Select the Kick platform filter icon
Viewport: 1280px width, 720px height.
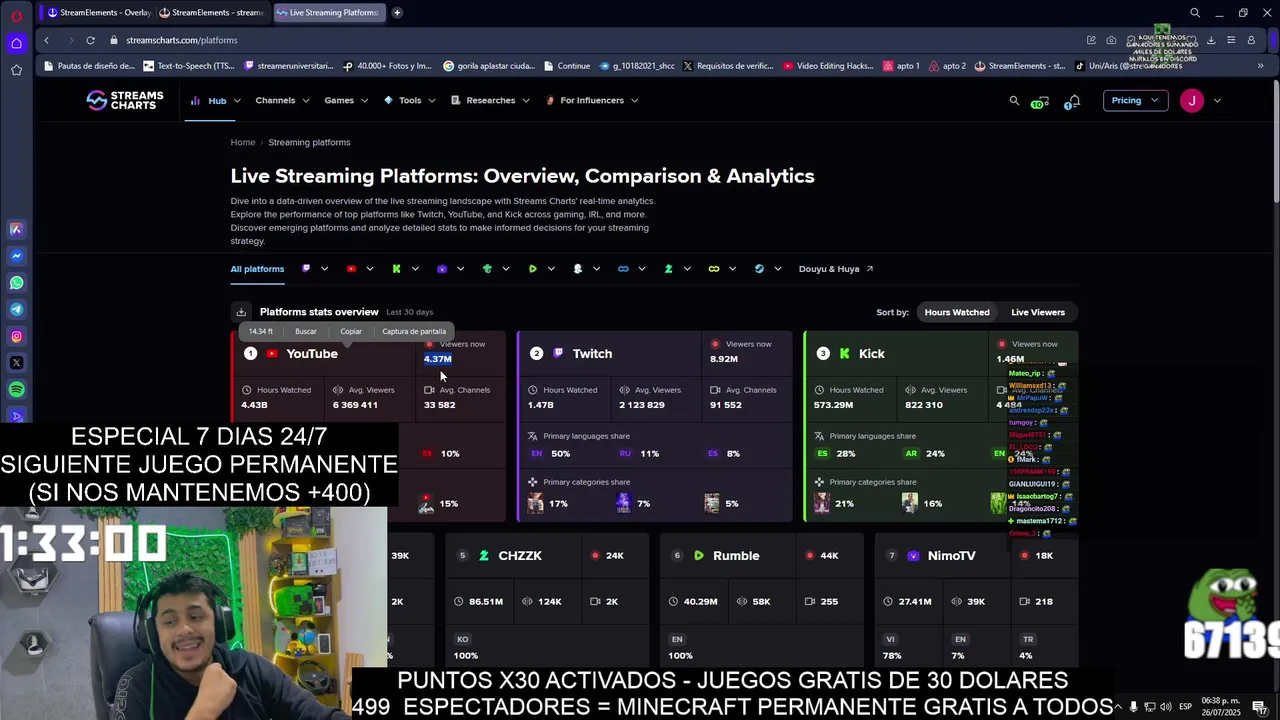pyautogui.click(x=396, y=269)
